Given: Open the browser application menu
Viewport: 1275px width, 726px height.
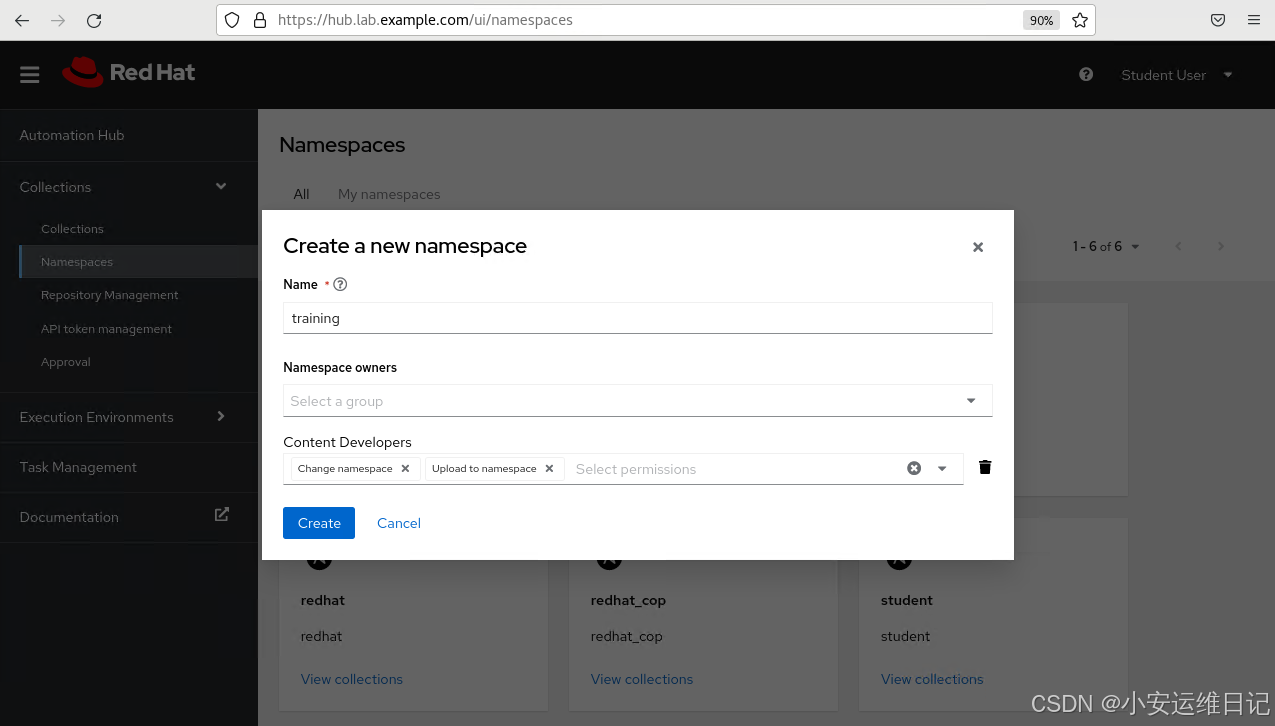Looking at the screenshot, I should coord(1253,20).
